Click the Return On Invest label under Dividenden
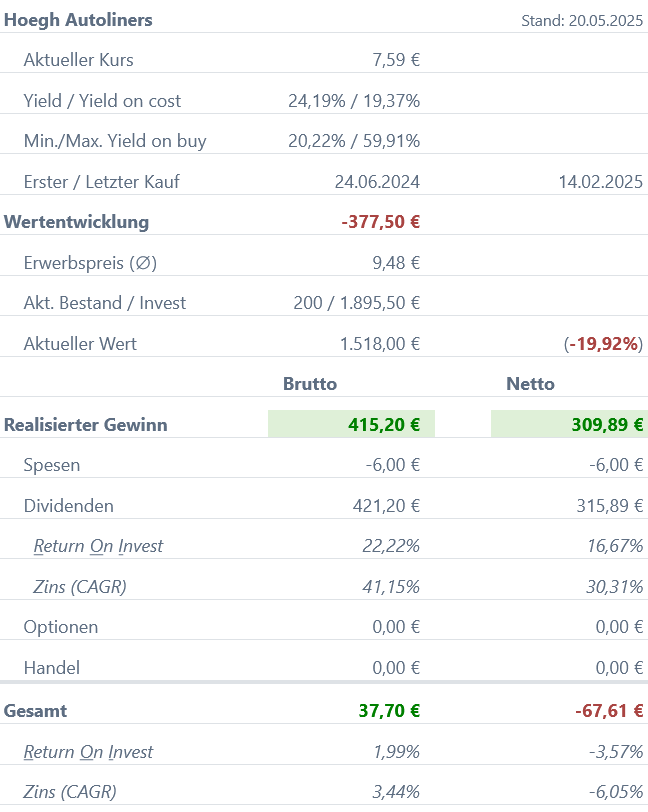Viewport: 648px width, 812px height. [x=98, y=546]
